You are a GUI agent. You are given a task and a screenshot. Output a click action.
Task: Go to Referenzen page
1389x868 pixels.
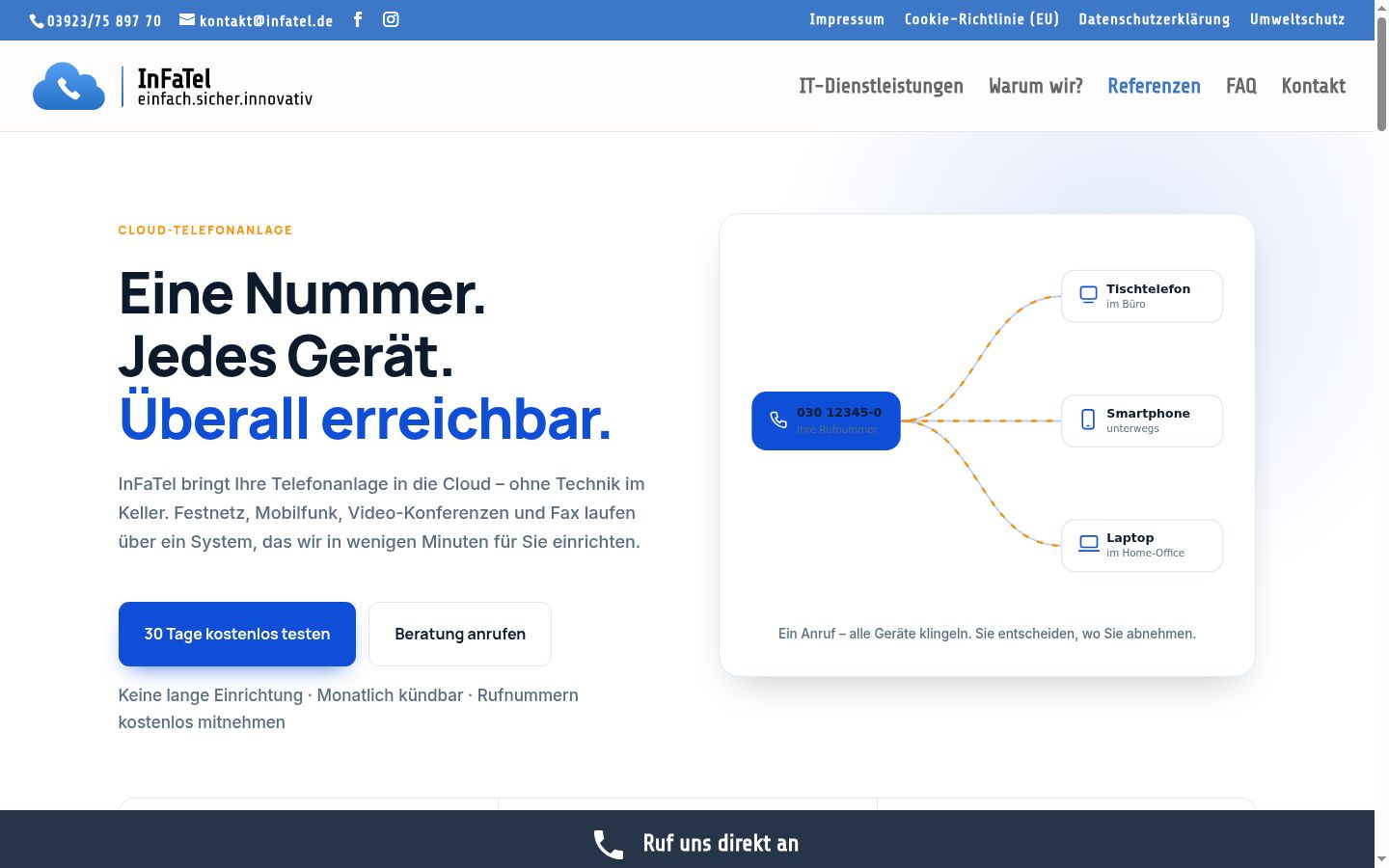pyautogui.click(x=1154, y=86)
